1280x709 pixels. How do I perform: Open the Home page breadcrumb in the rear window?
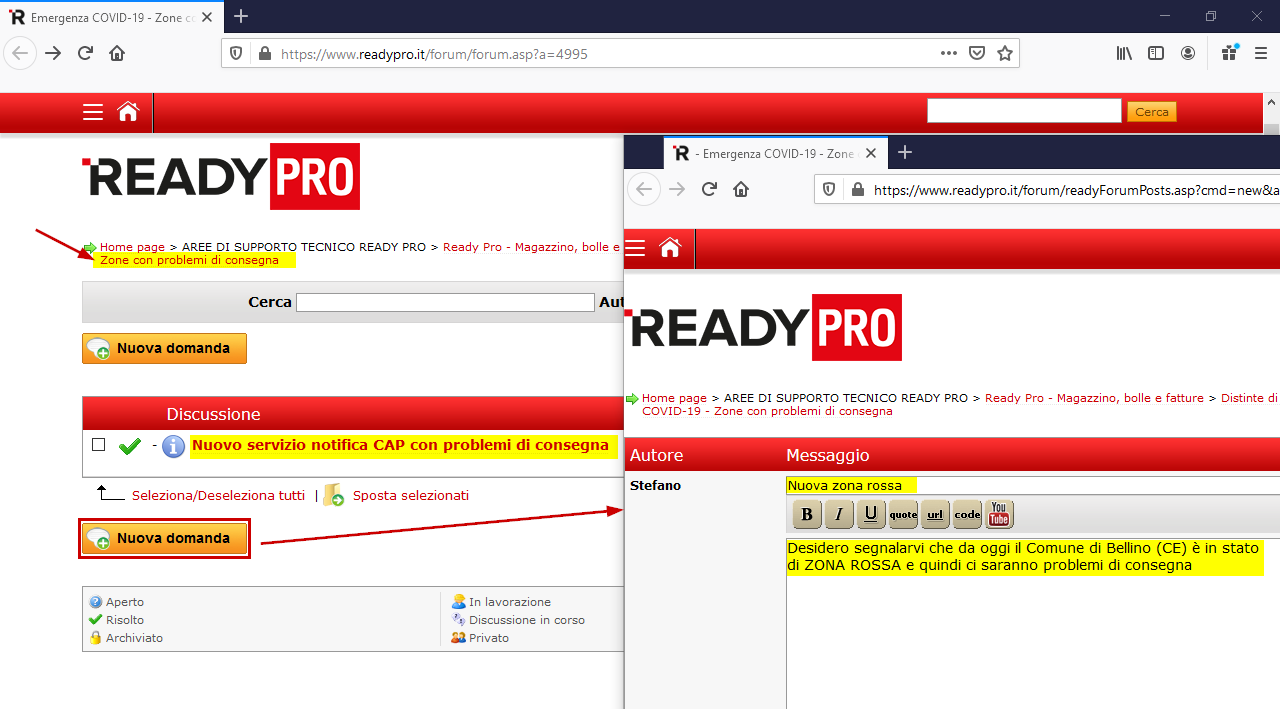pos(132,247)
